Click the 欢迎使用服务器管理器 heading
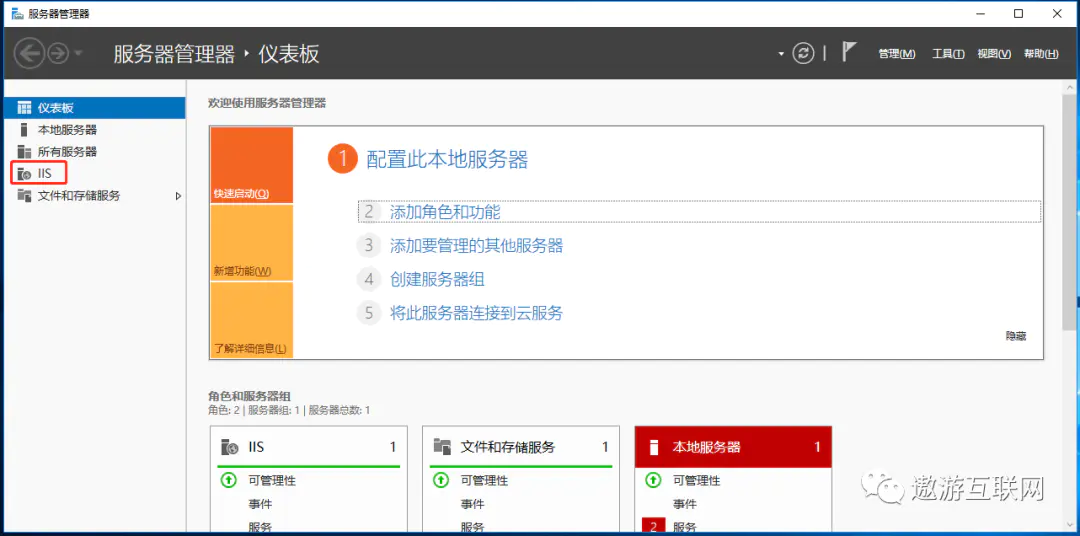The image size is (1080, 536). pyautogui.click(x=267, y=104)
